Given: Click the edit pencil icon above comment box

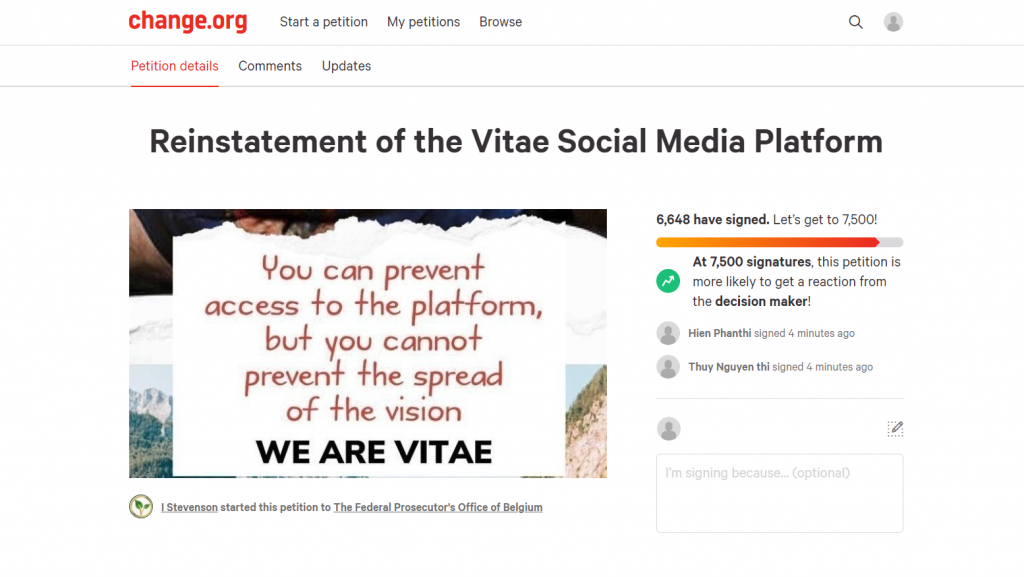Looking at the screenshot, I should tap(895, 429).
